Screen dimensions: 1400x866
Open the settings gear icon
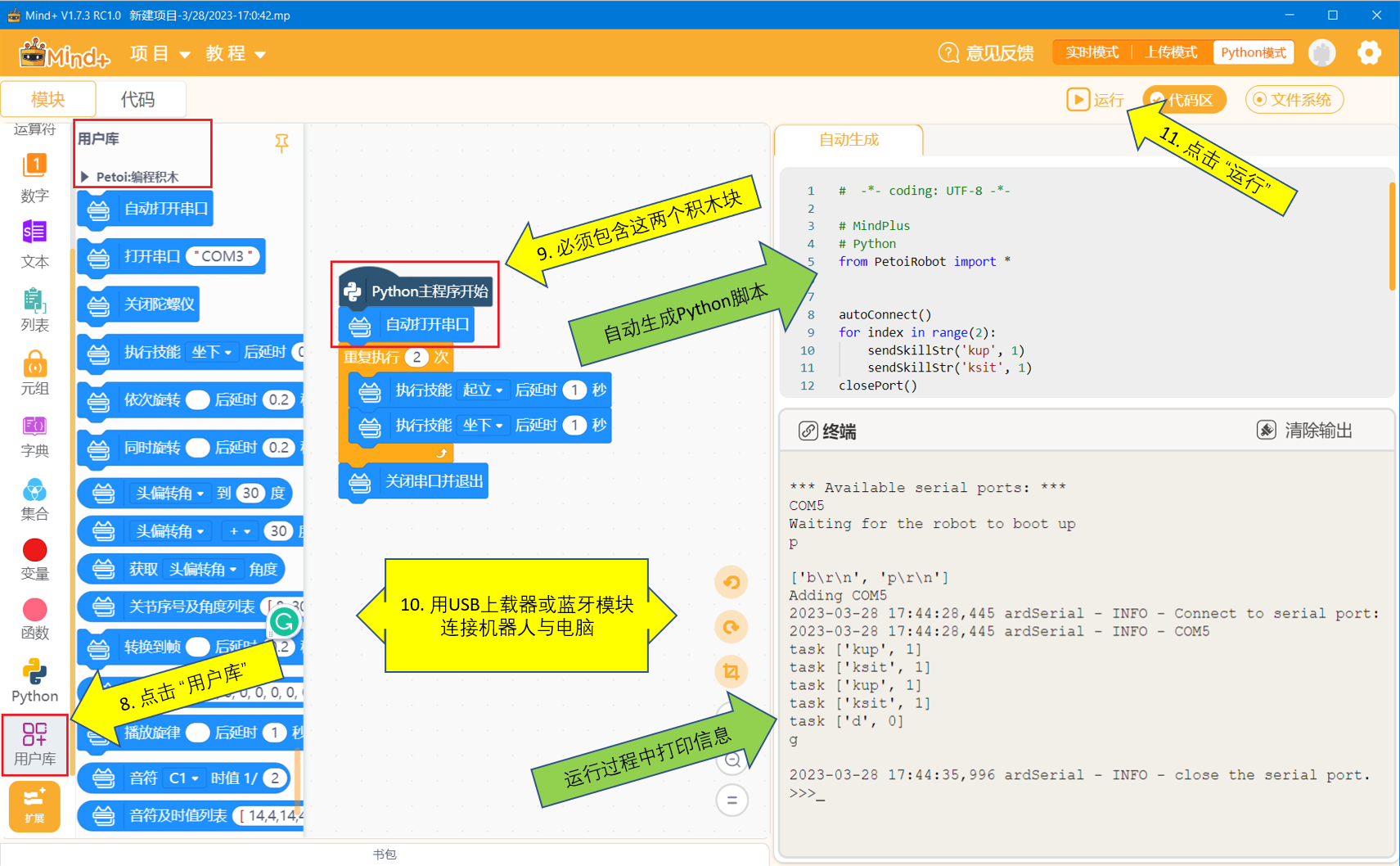[1369, 52]
